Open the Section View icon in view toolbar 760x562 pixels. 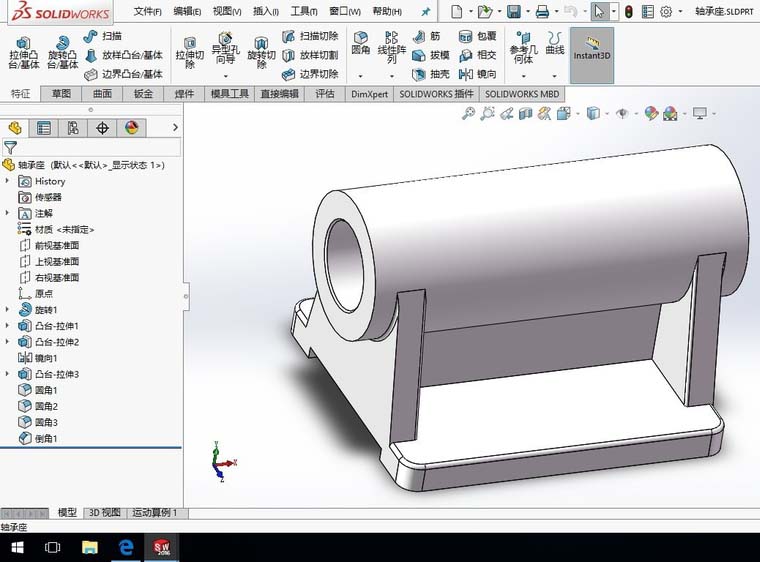tap(525, 114)
